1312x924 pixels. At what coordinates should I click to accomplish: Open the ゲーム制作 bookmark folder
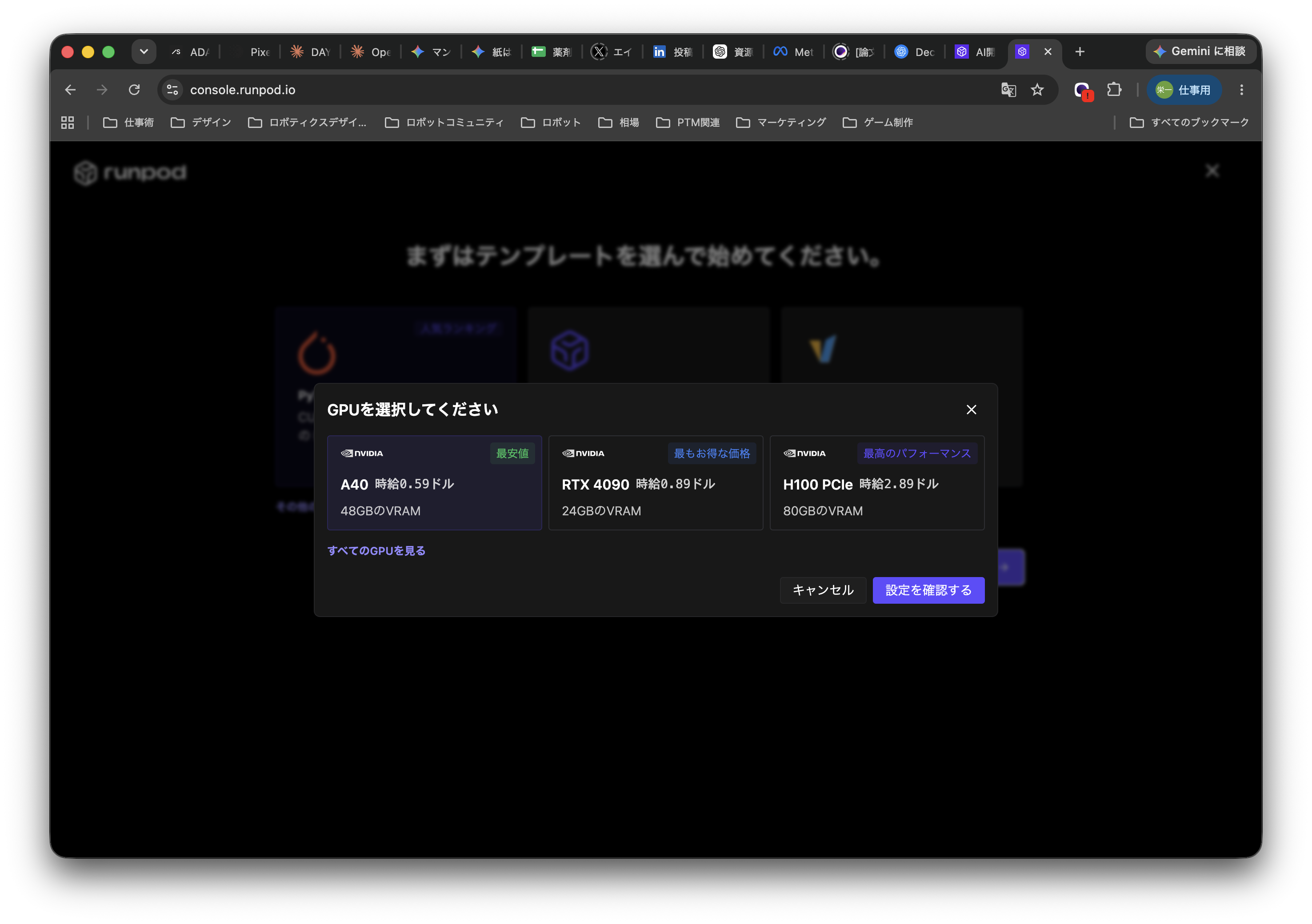878,122
